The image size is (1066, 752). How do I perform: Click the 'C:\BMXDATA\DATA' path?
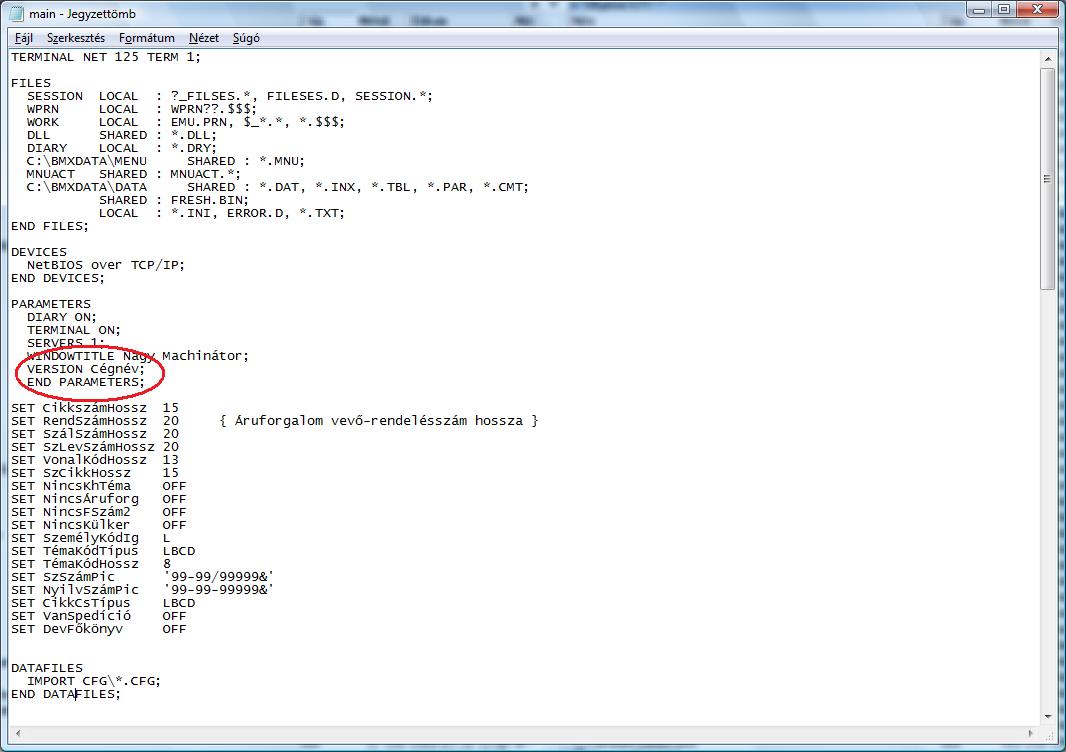86,187
